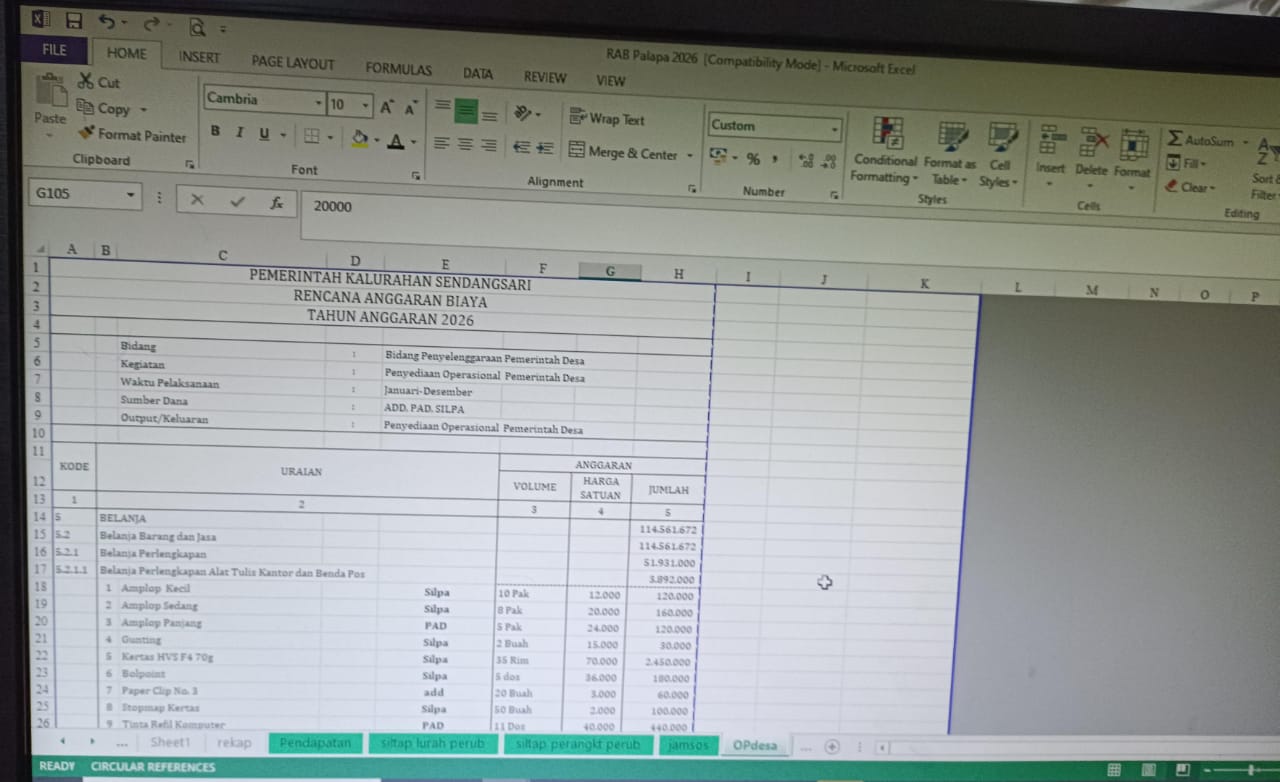Apply borders icon

pos(312,136)
